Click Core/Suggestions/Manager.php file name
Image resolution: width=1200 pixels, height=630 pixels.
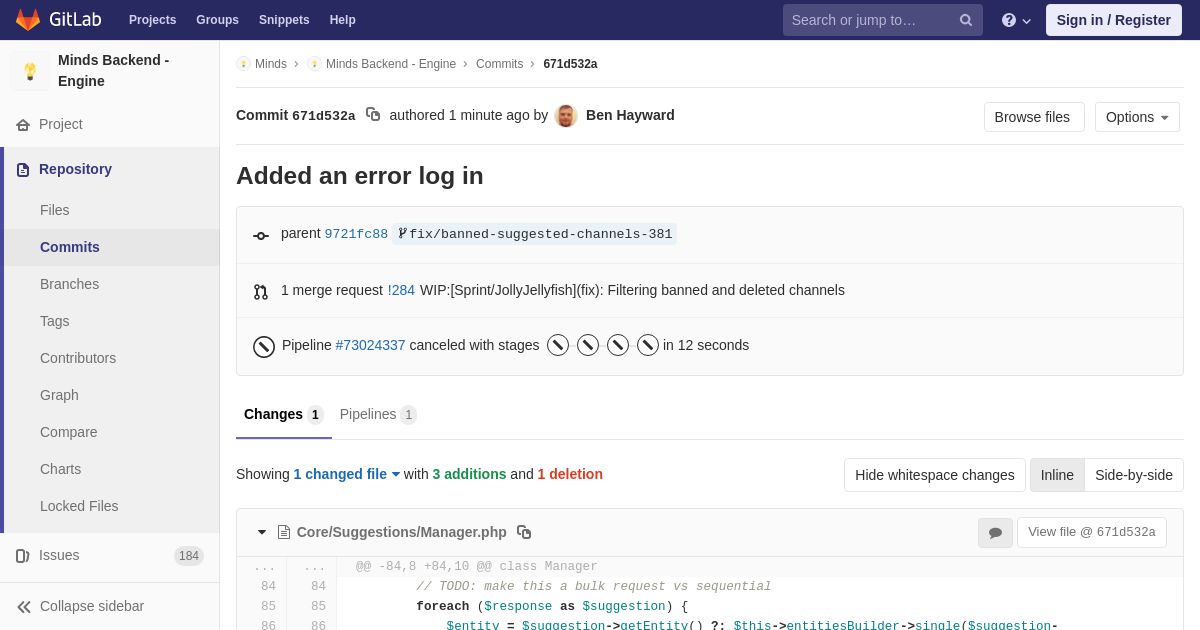click(x=402, y=532)
